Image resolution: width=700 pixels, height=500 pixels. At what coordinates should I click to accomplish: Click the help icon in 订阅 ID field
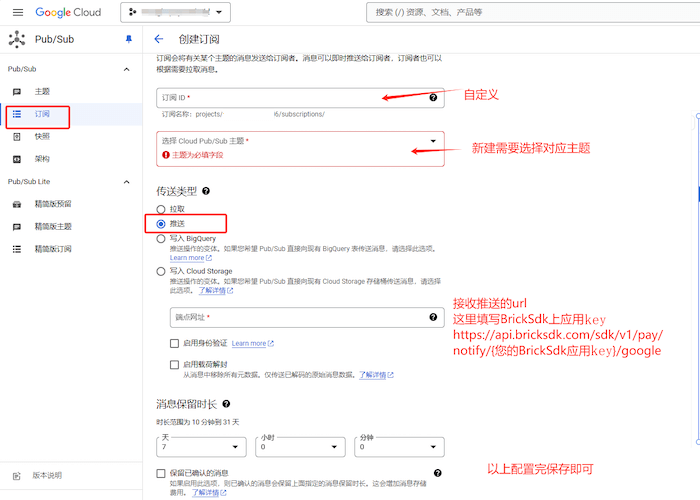point(433,98)
